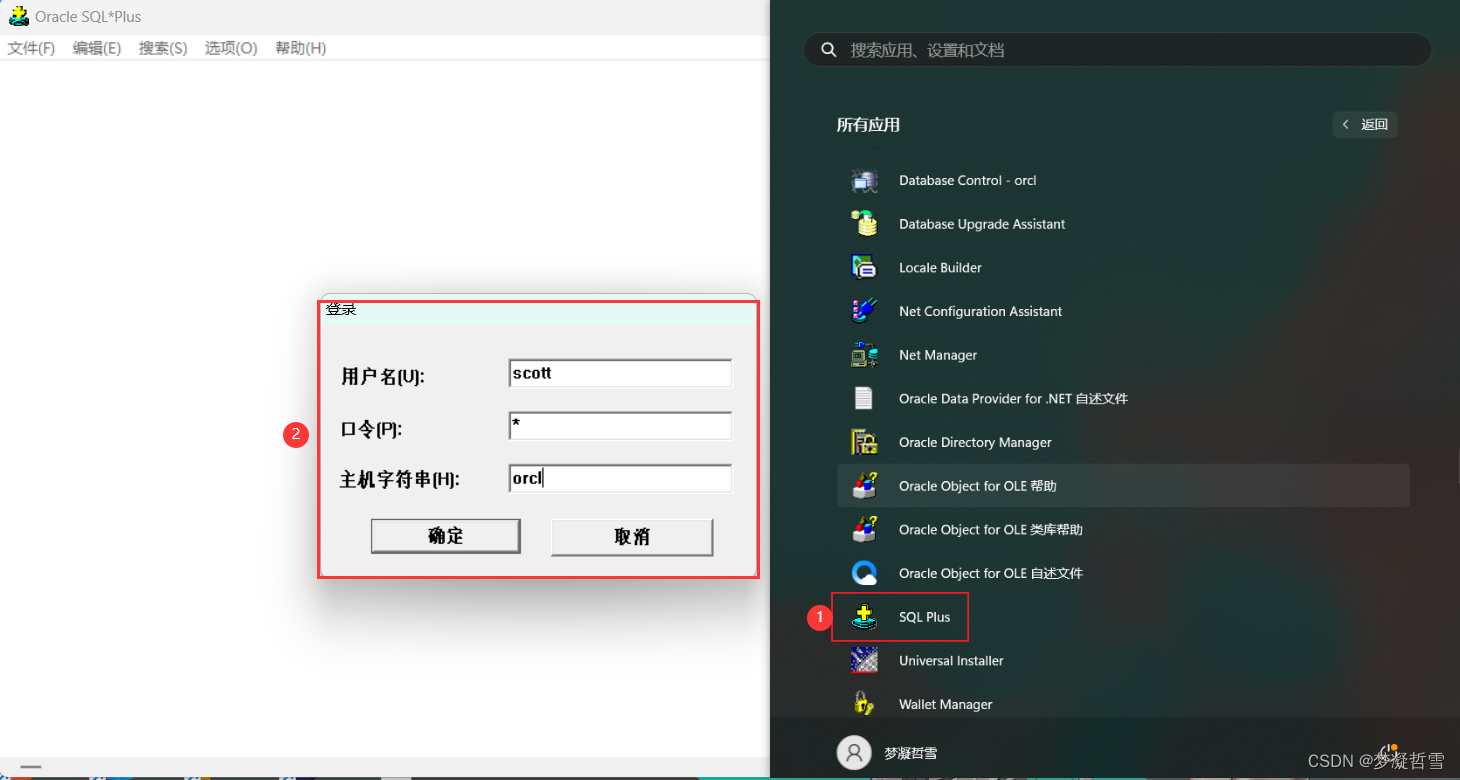Open the Database Upgrade Assistant
The height and width of the screenshot is (780, 1460).
[981, 224]
